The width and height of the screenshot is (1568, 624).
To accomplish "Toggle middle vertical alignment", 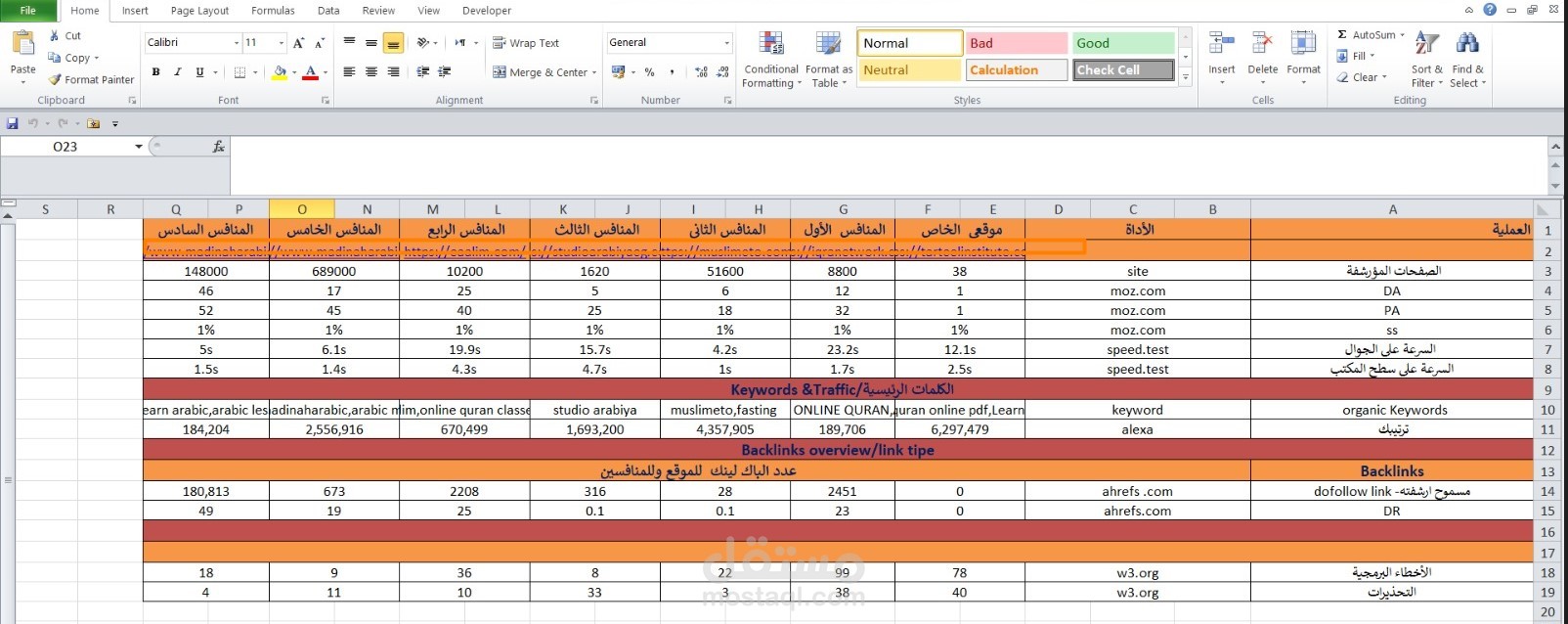I will point(371,43).
